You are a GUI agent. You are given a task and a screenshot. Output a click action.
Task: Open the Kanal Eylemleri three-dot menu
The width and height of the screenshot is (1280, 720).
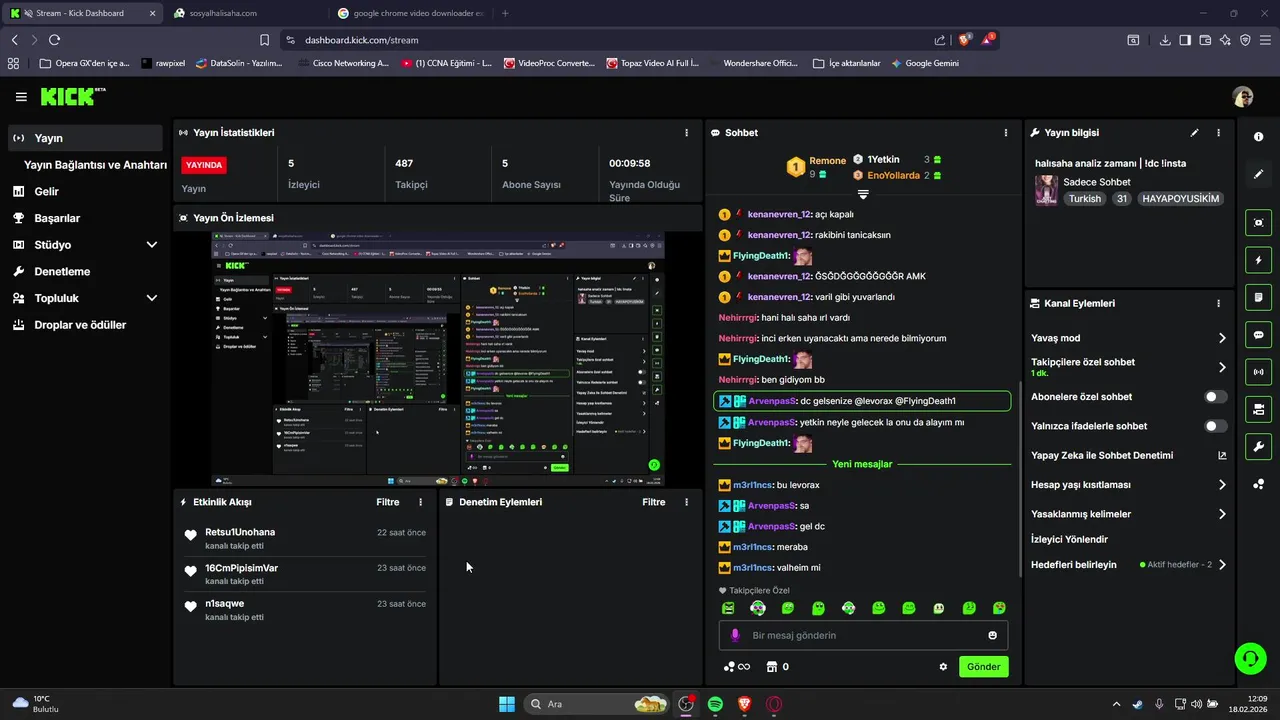tap(1218, 303)
